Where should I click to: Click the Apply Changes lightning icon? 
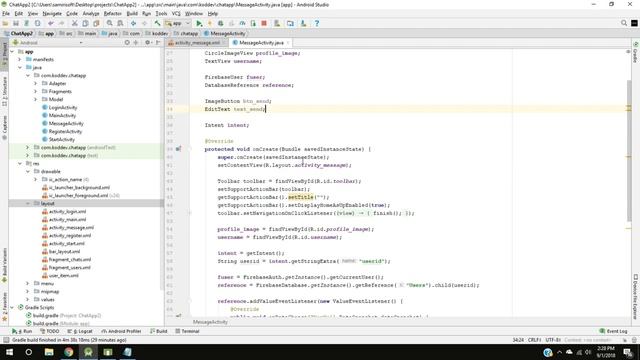tap(210, 23)
